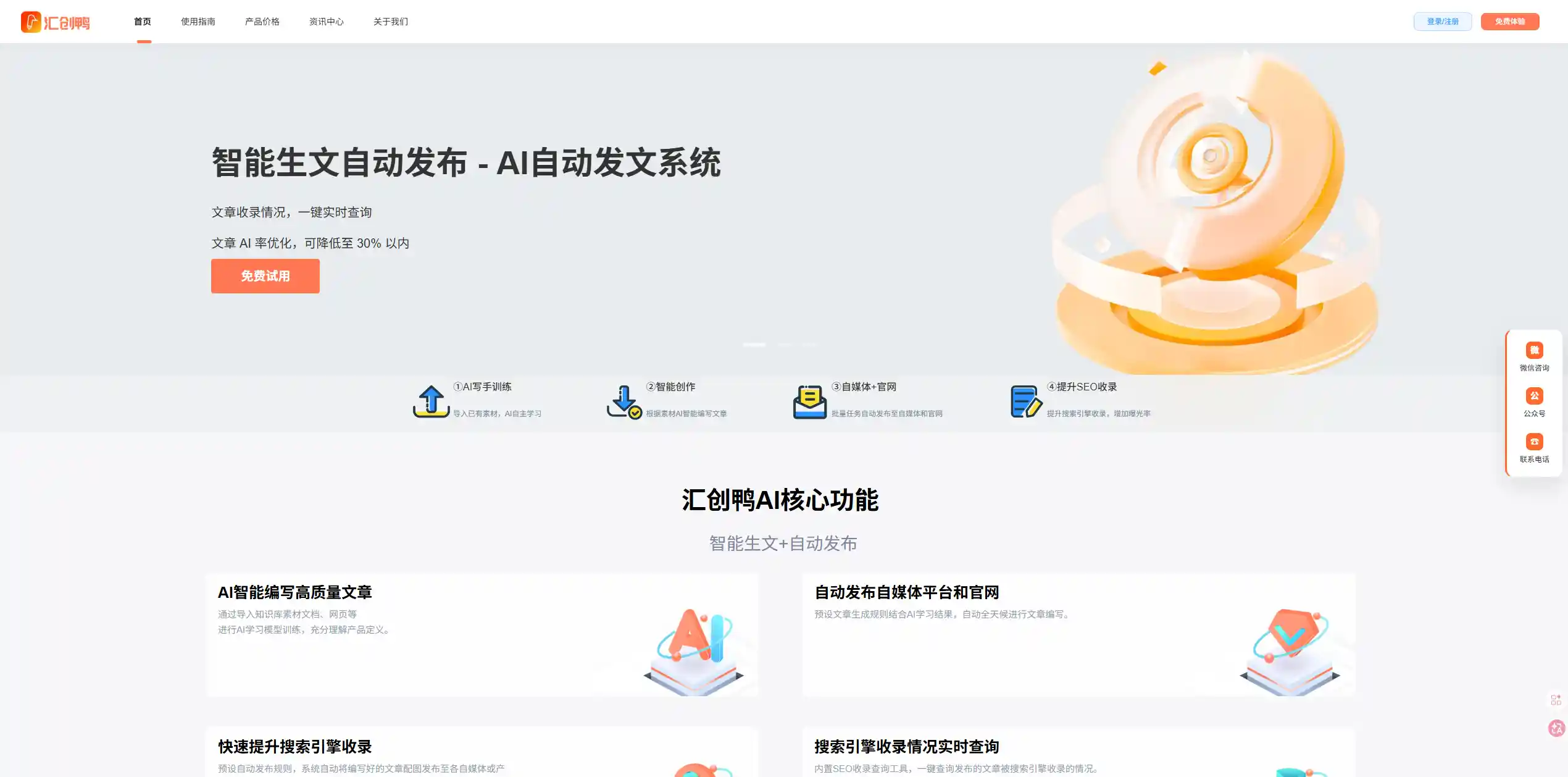
Task: Click the orange 3D ring hero graphic
Action: point(1215,213)
